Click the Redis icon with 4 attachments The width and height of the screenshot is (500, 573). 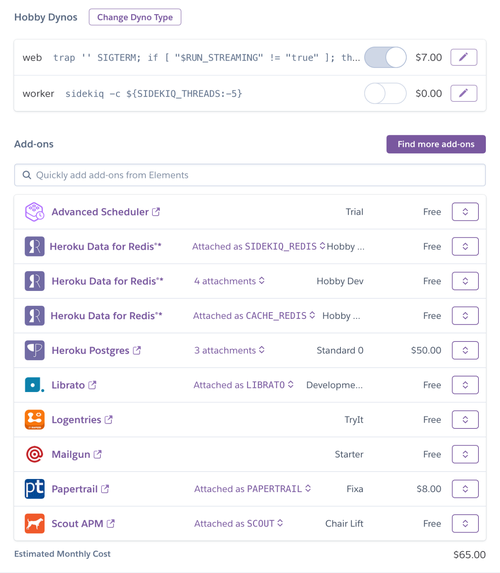(x=34, y=281)
